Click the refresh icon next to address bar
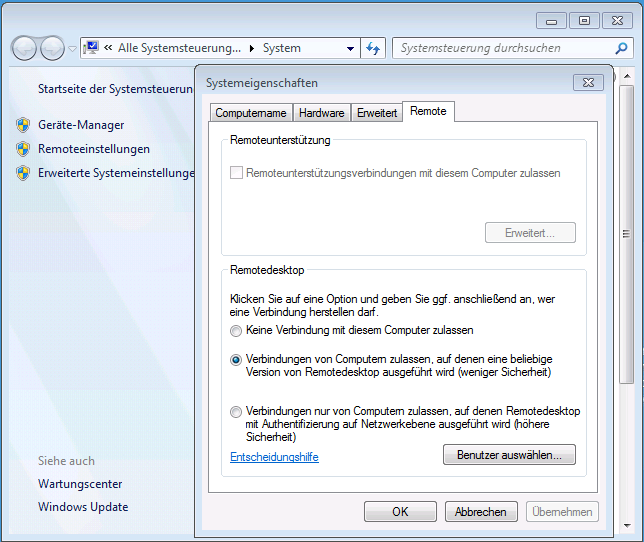The image size is (644, 542). tap(374, 48)
